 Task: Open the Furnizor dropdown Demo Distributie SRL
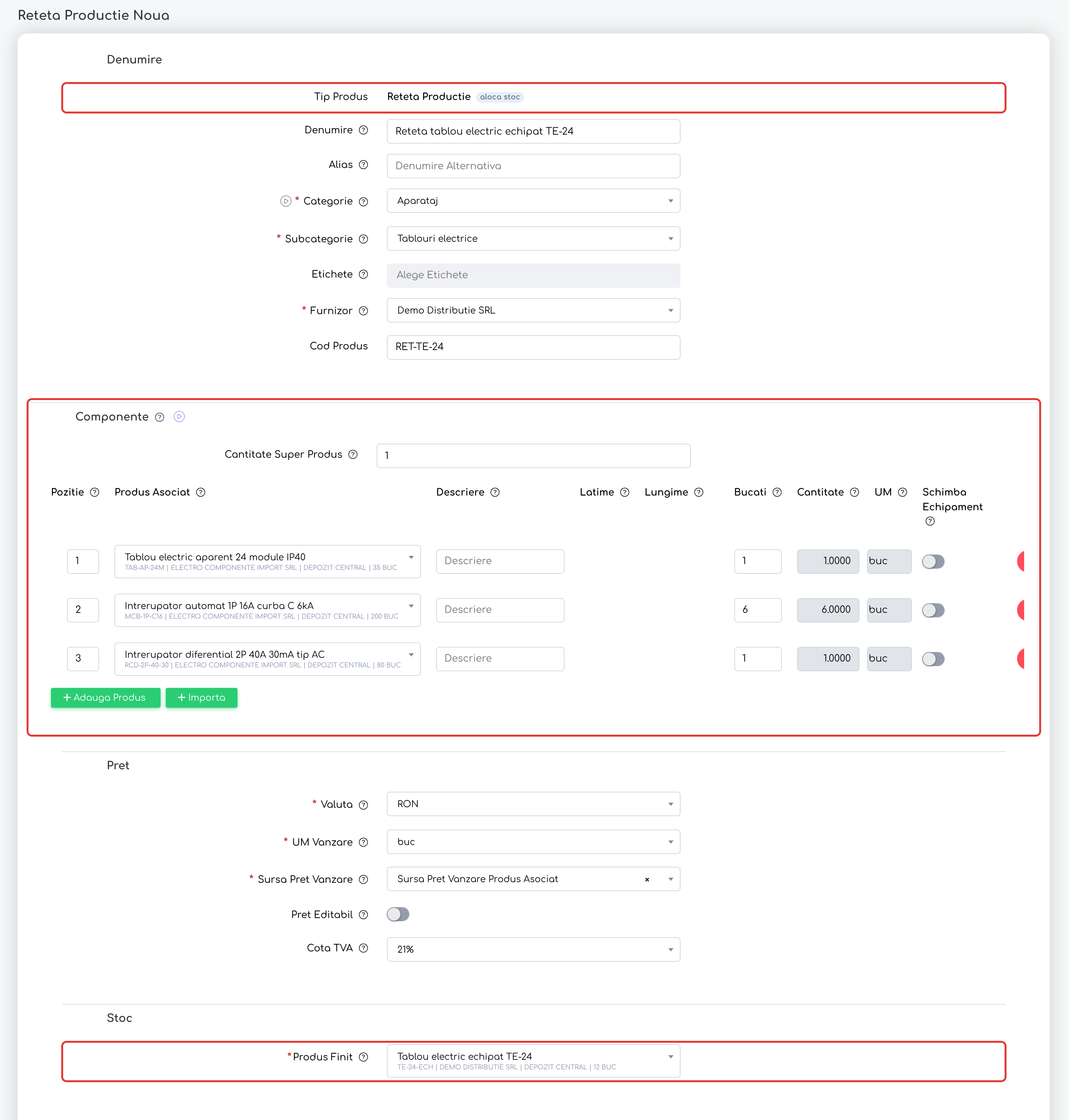[x=533, y=310]
